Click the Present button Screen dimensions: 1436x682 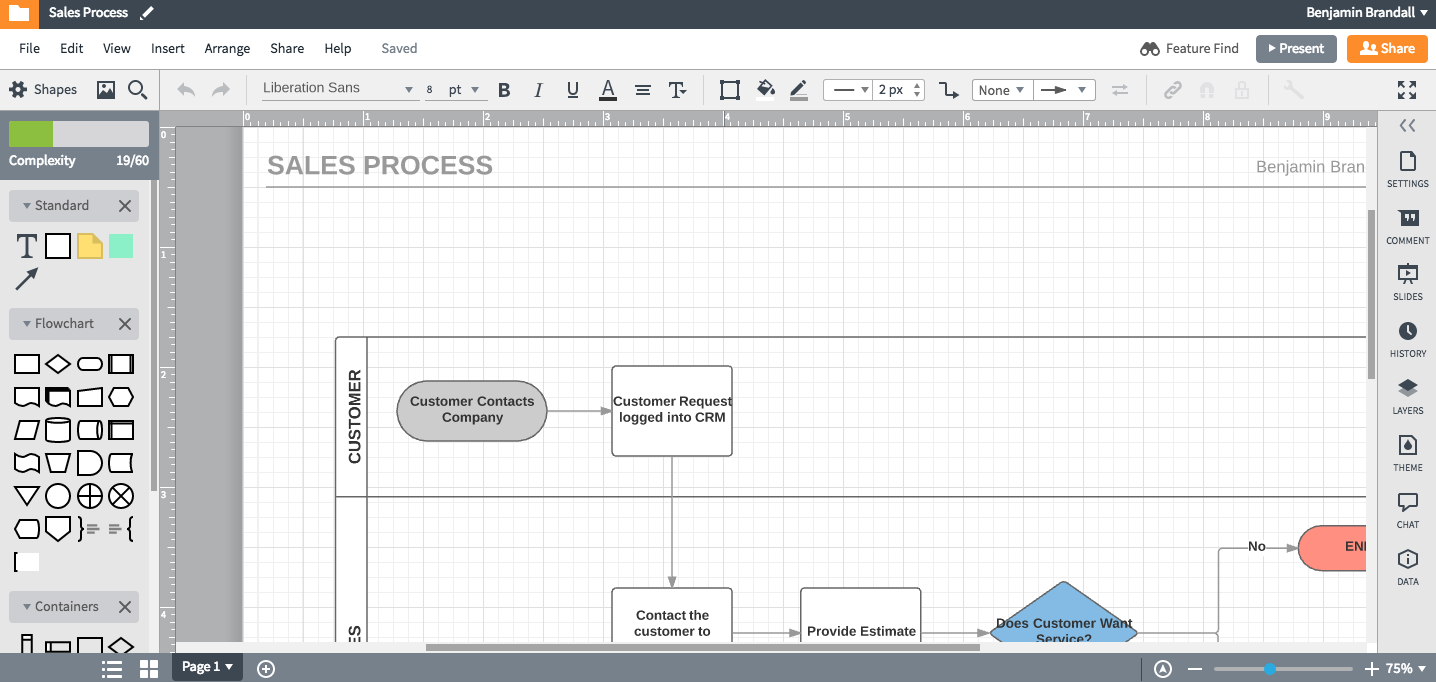[1296, 48]
